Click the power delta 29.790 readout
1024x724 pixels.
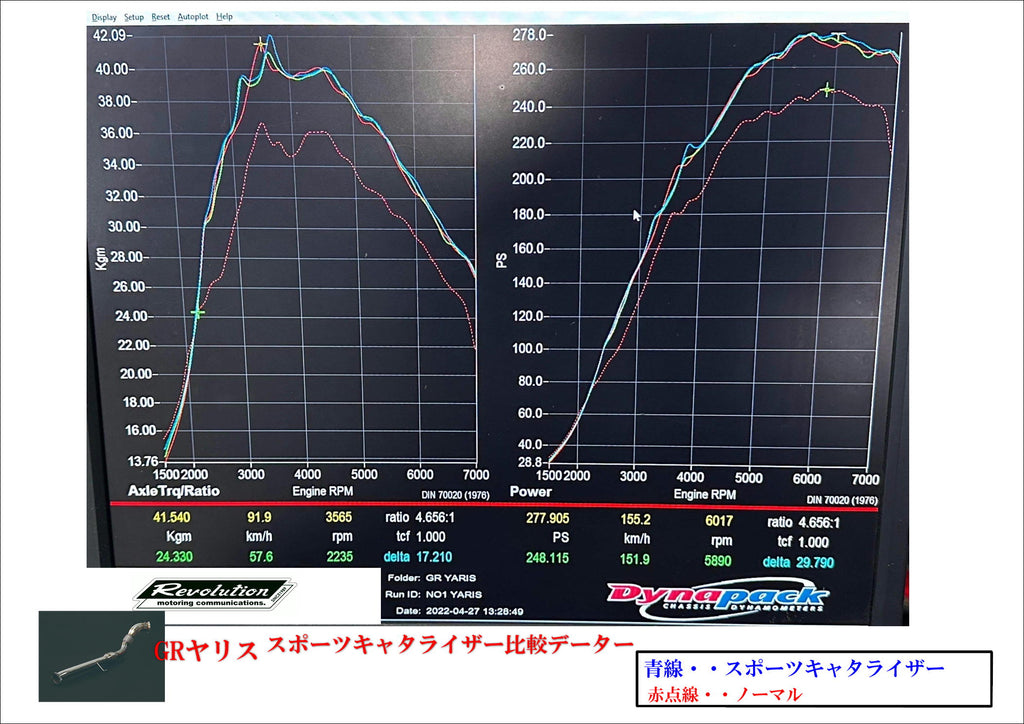[798, 562]
